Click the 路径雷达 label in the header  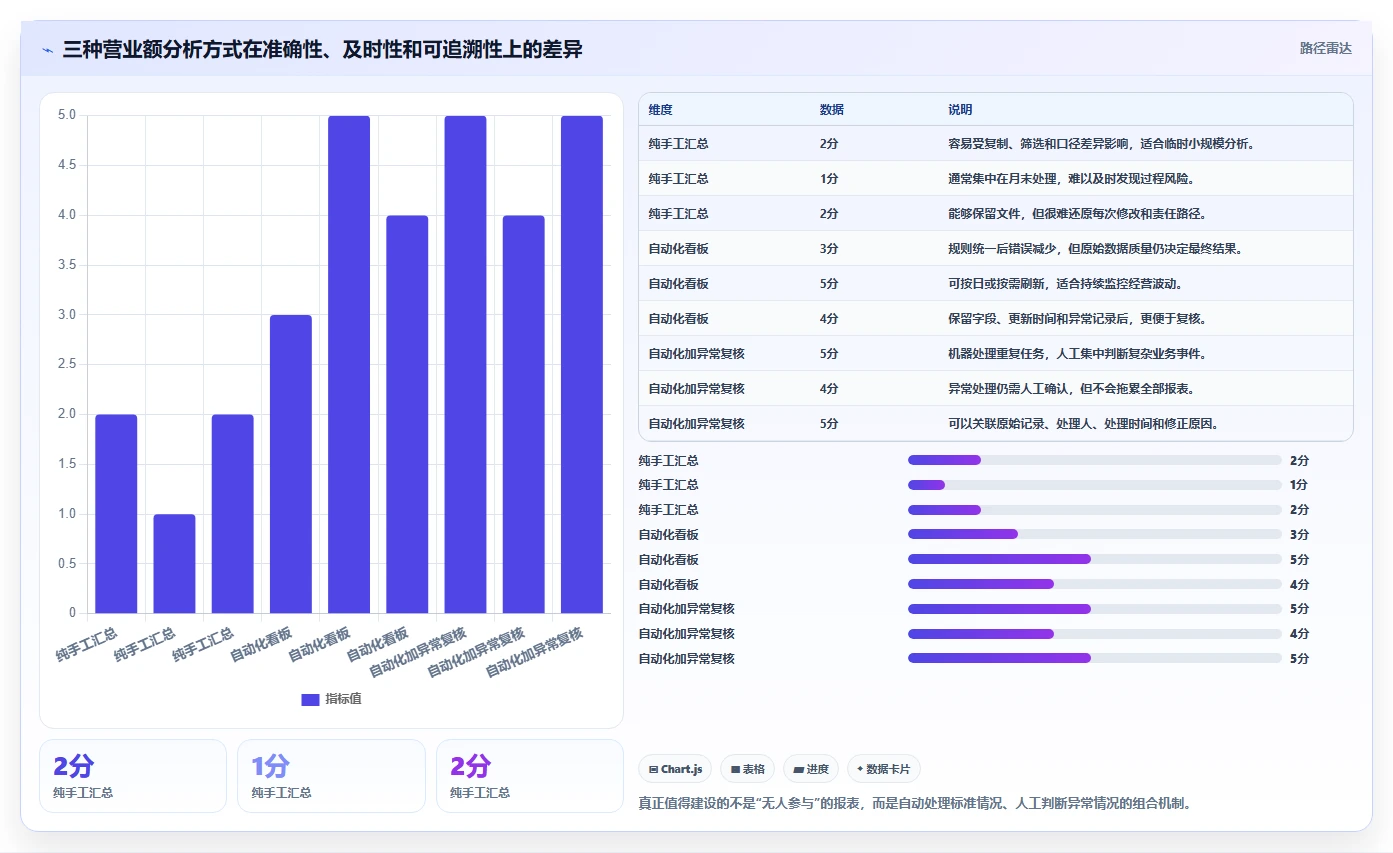[1325, 48]
